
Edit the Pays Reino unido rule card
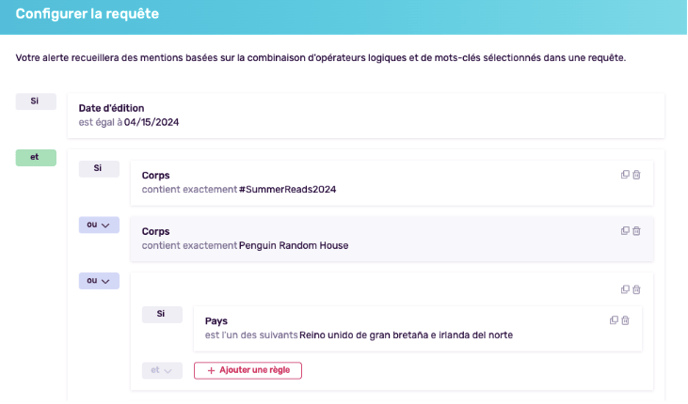point(418,329)
